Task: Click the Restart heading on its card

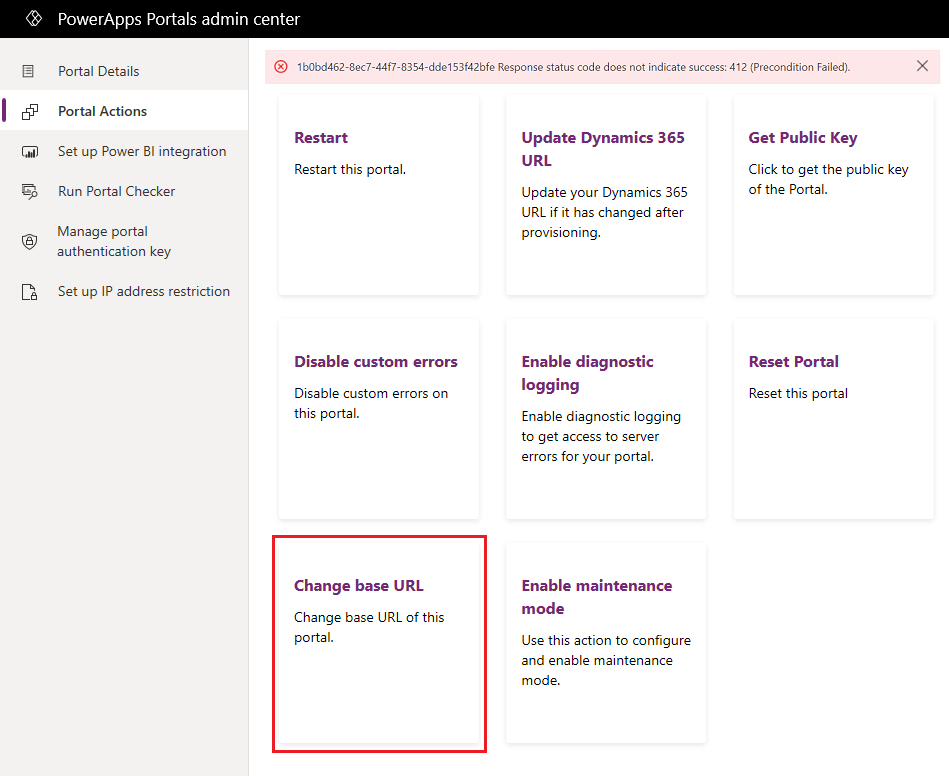Action: pos(321,138)
